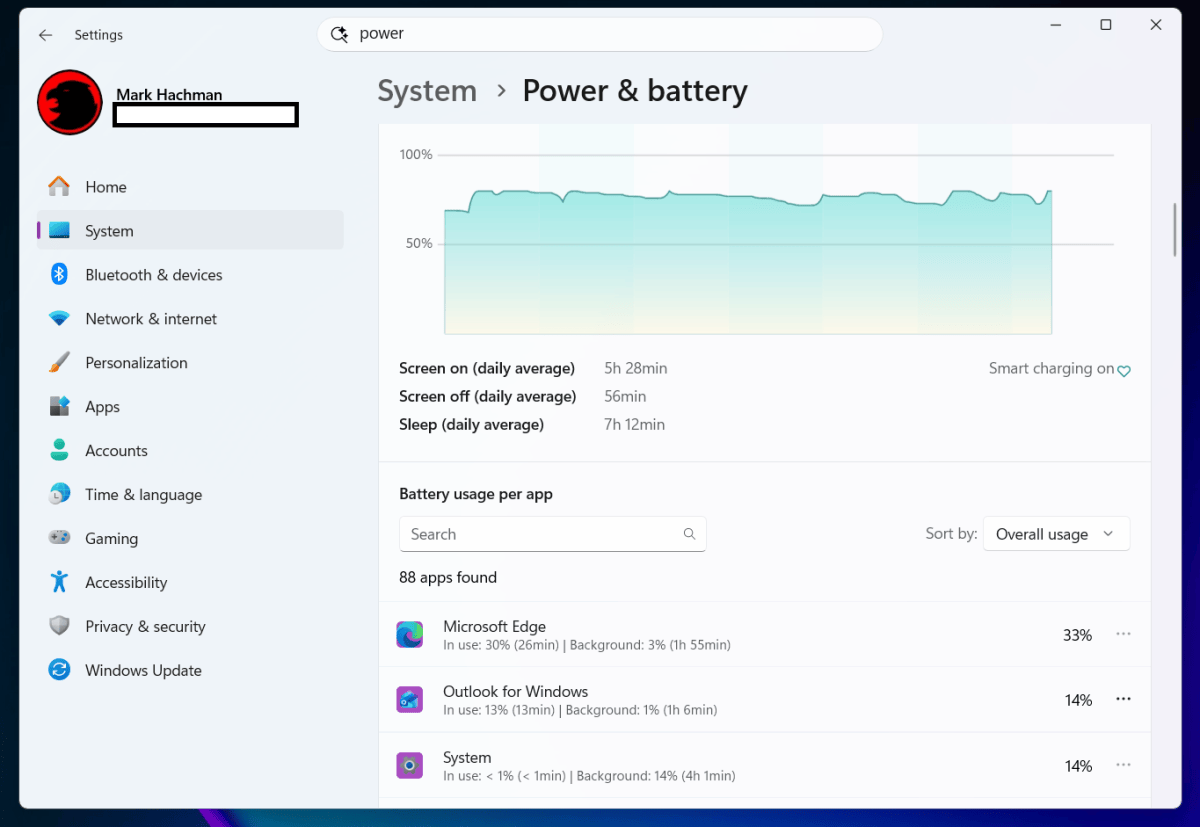Open the Apps settings page
The height and width of the screenshot is (827, 1200).
point(190,407)
